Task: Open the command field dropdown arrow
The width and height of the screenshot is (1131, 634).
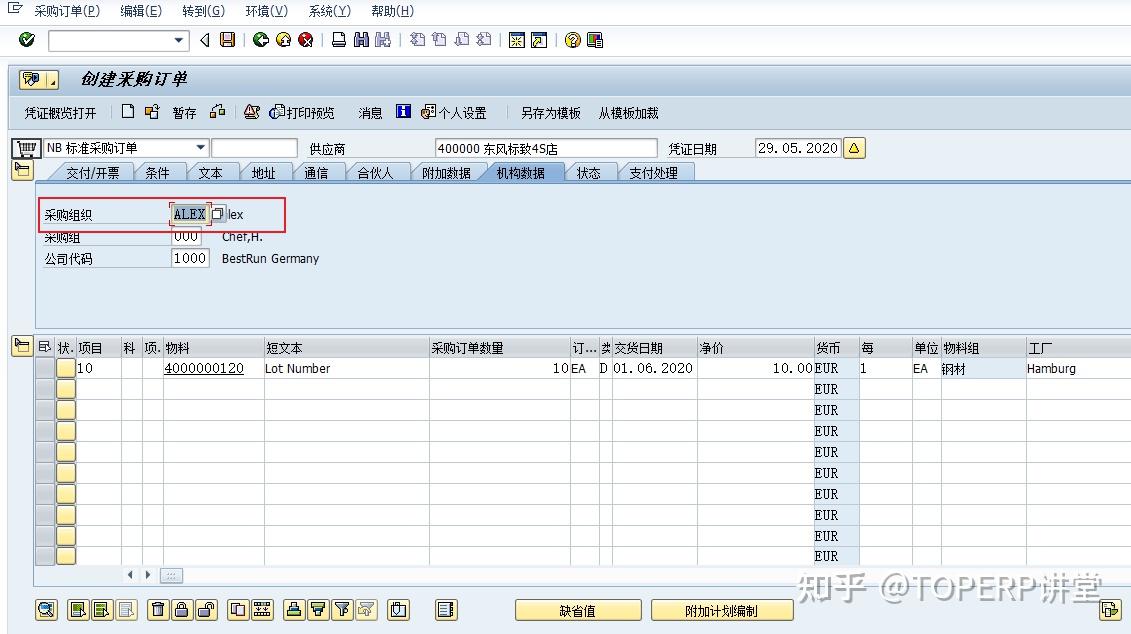Action: (176, 40)
